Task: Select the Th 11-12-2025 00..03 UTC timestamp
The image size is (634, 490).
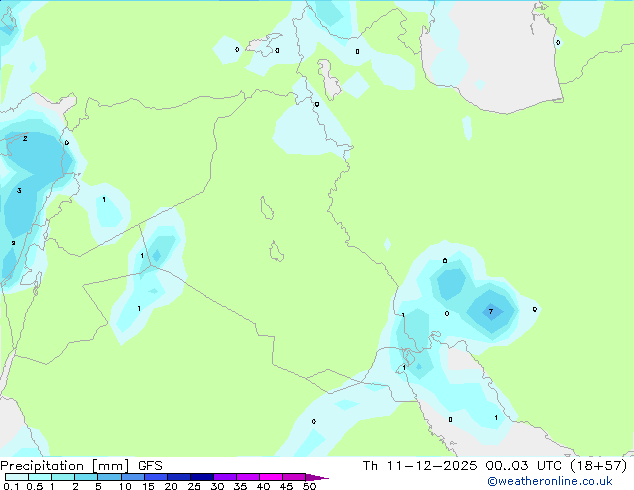Action: pos(464,466)
